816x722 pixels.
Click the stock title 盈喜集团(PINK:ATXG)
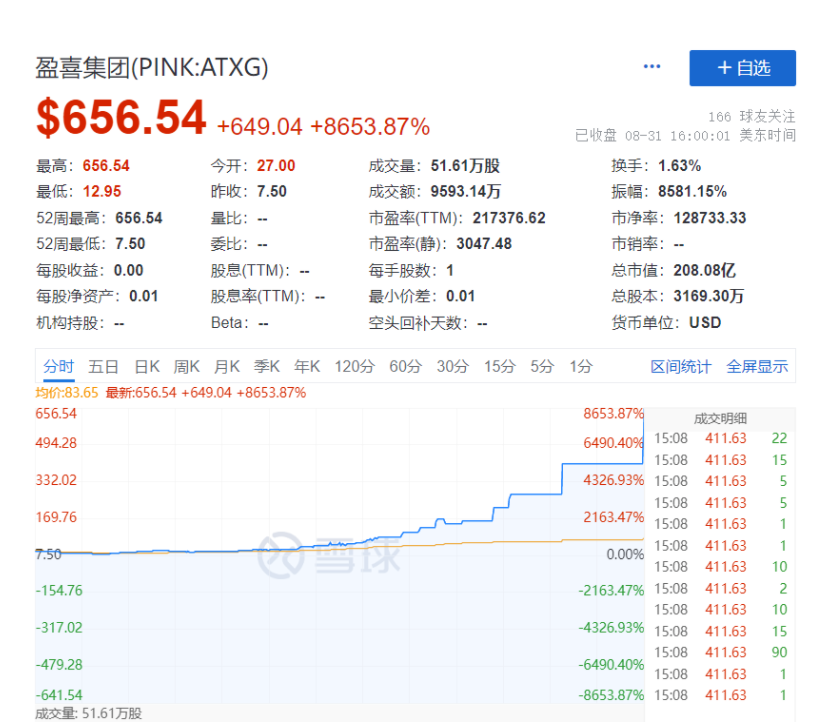tap(152, 68)
